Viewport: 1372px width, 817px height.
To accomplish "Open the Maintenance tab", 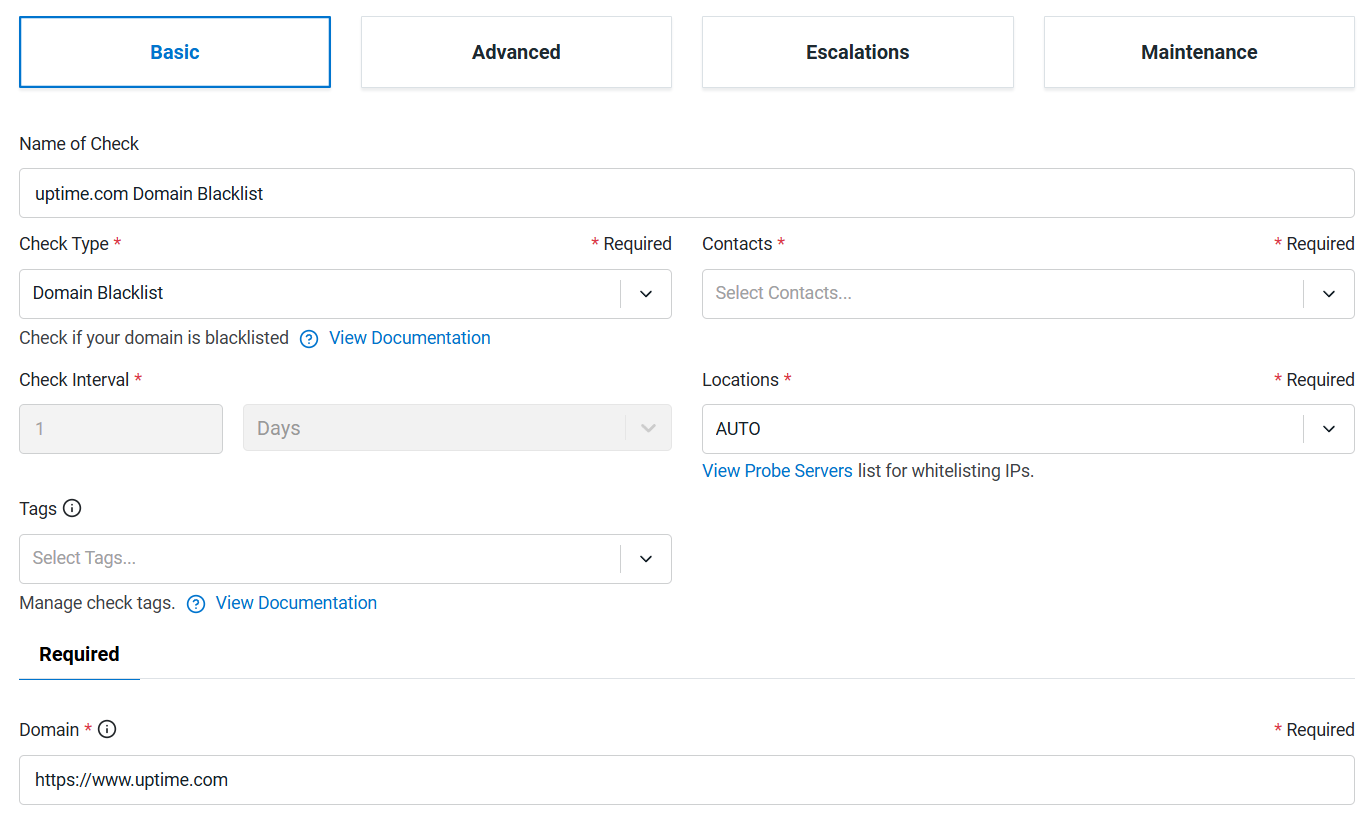I will [x=1199, y=52].
